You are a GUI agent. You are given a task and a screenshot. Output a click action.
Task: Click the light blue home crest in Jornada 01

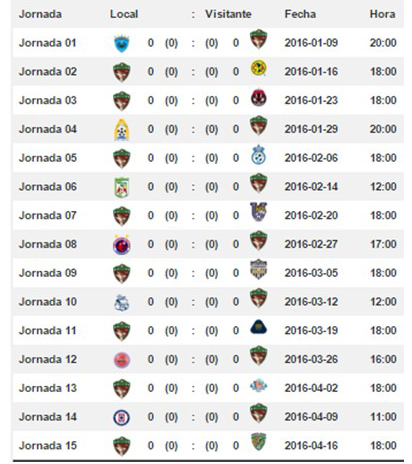tap(122, 43)
